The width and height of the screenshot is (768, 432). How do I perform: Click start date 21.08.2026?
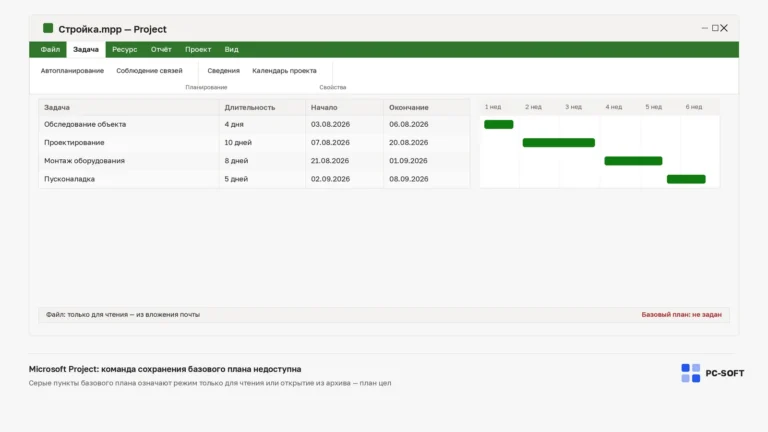(330, 161)
